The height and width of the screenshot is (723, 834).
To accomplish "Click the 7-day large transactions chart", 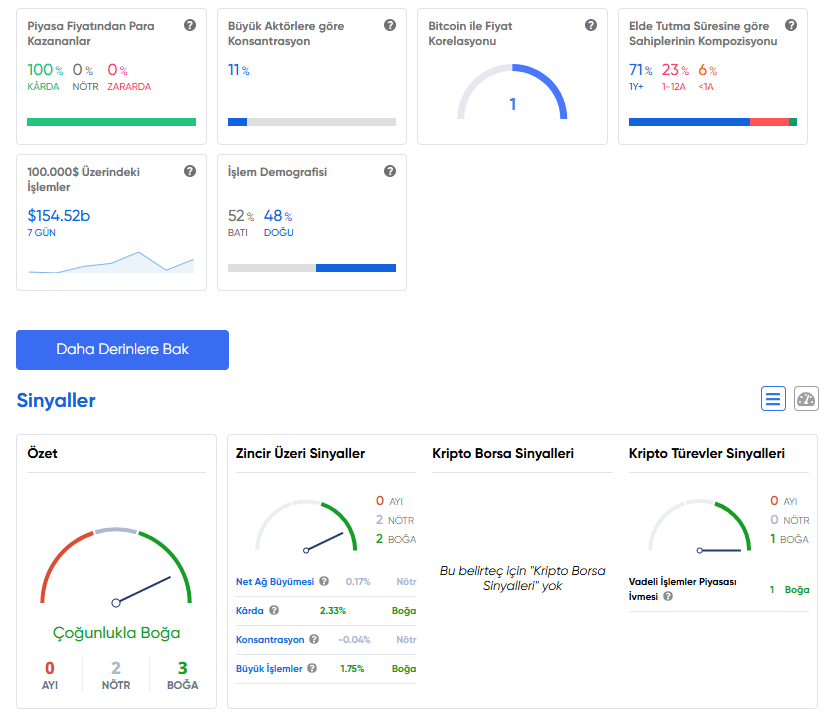I will [x=111, y=262].
